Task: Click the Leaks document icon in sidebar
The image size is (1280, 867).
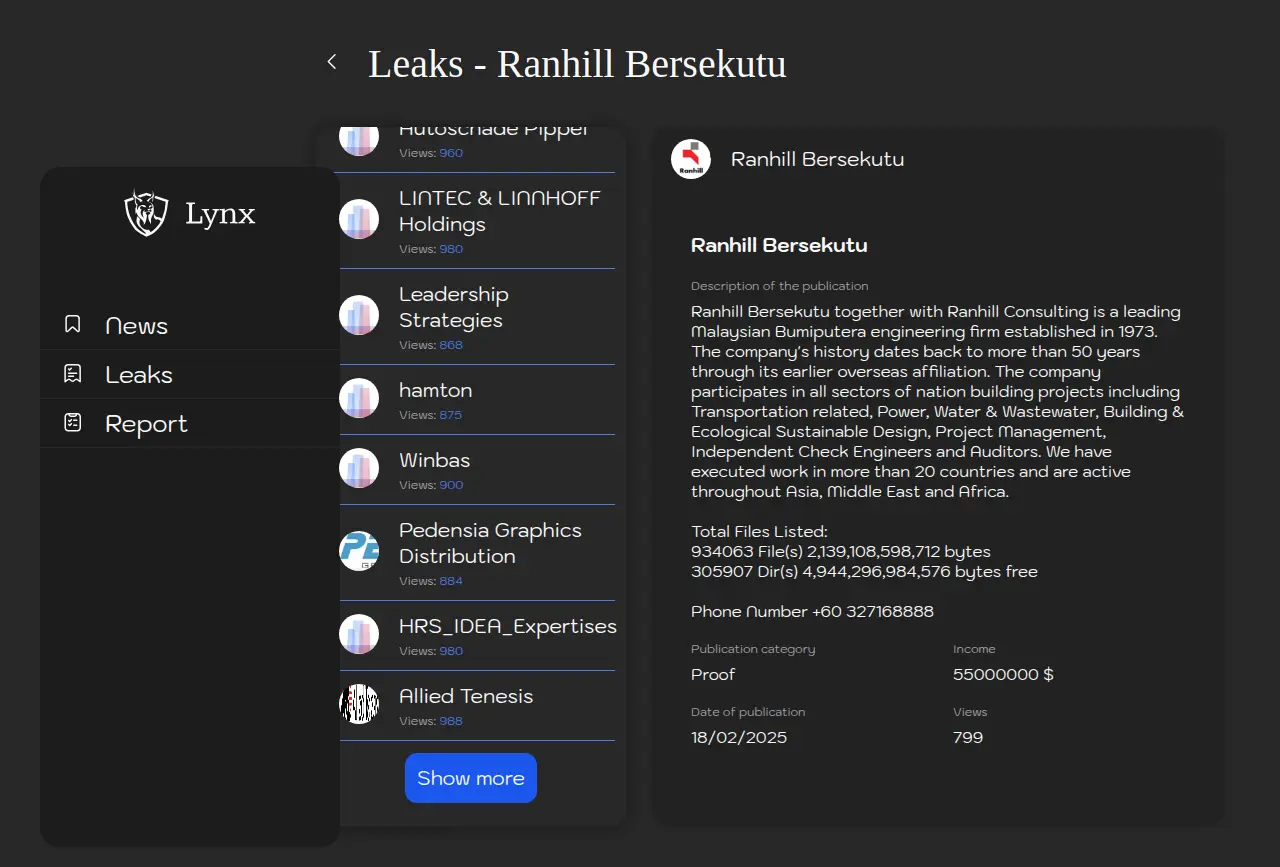Action: coord(72,373)
